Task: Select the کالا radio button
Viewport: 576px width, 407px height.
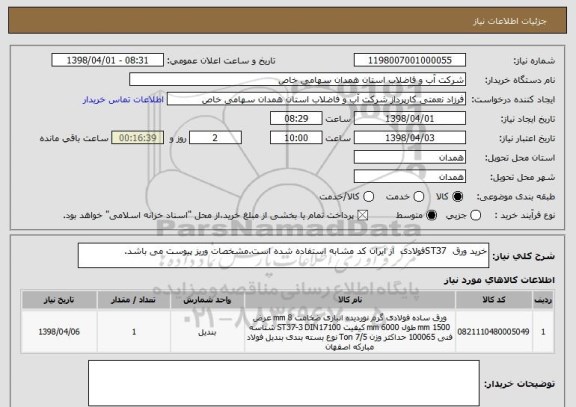Action: click(458, 197)
